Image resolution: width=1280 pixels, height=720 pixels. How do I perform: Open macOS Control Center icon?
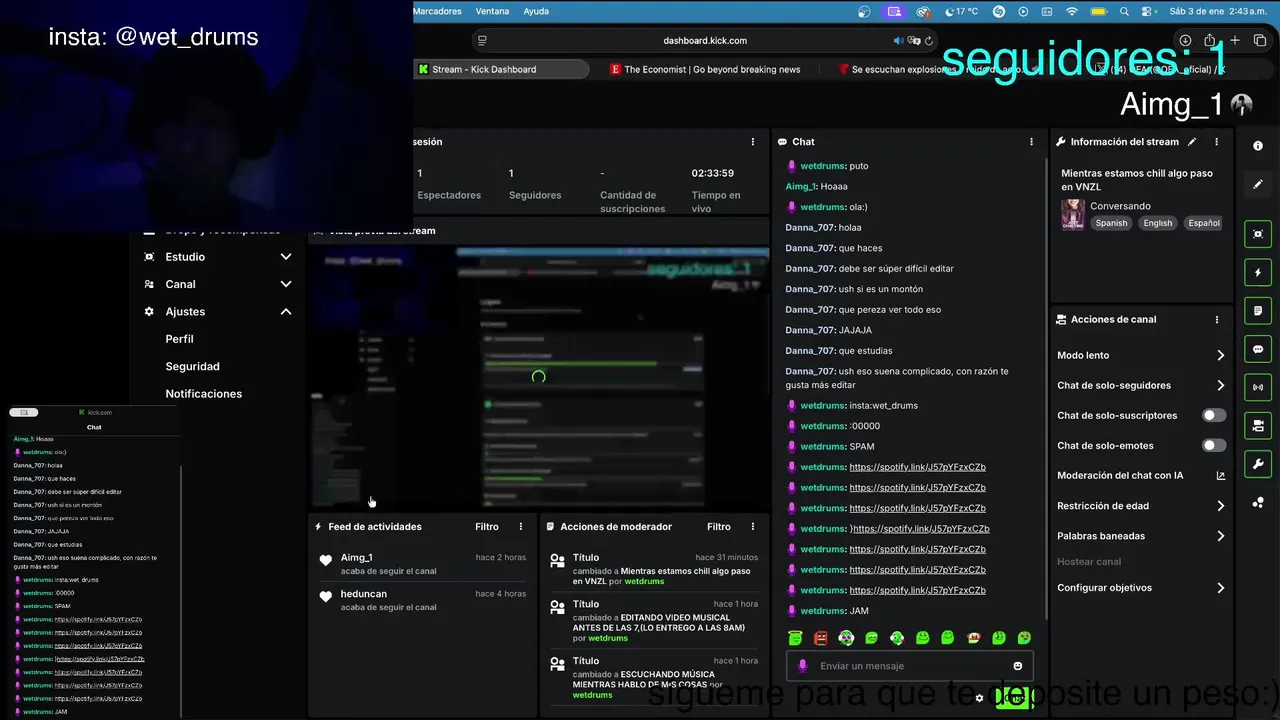1149,11
